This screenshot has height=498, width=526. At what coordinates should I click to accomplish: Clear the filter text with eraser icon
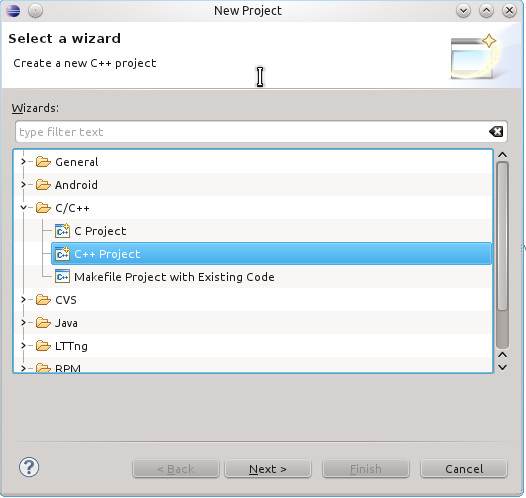496,131
